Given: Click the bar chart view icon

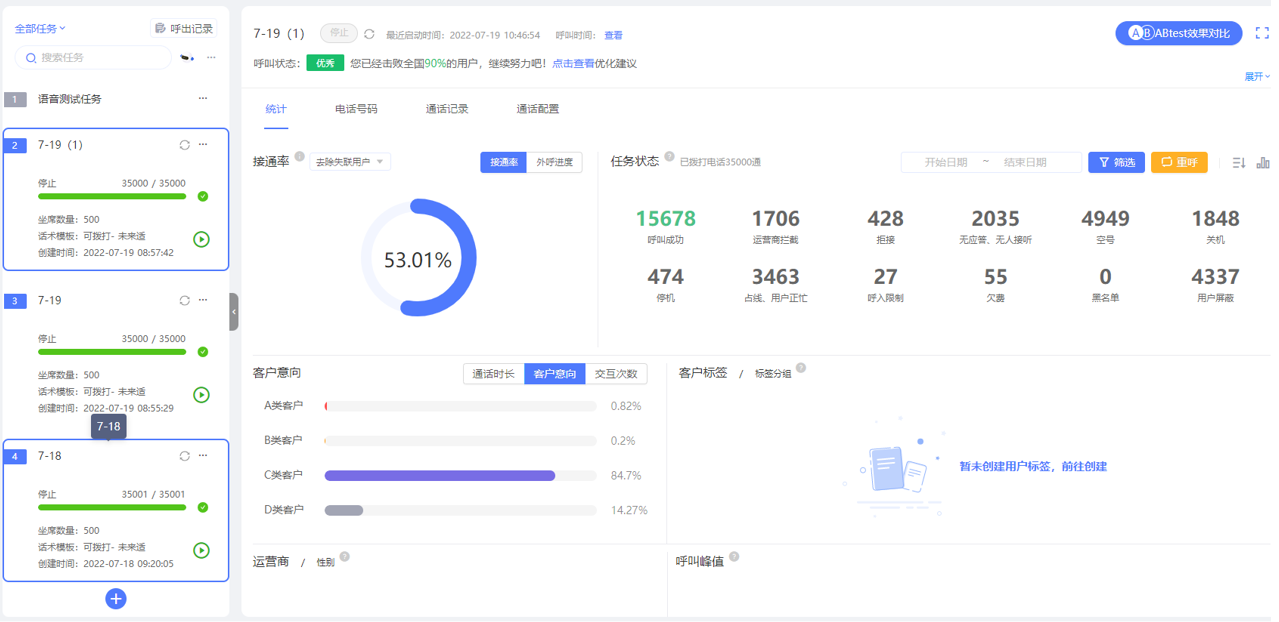Looking at the screenshot, I should tap(1262, 162).
